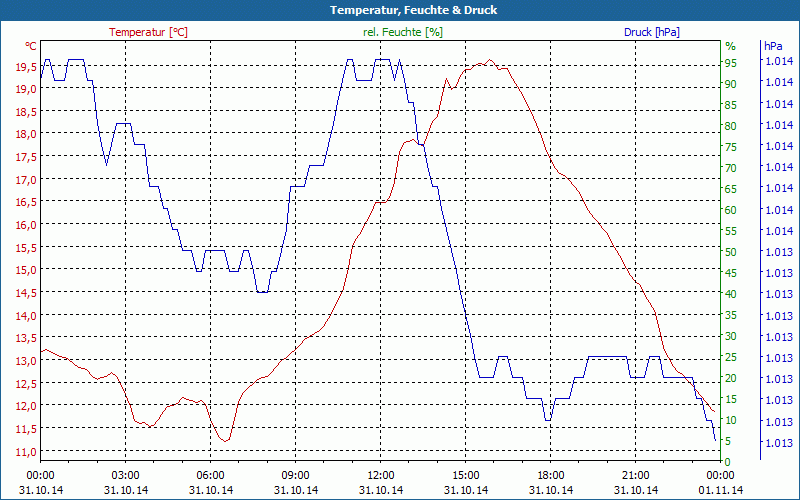Click the 35 humidity tick label

(731, 315)
